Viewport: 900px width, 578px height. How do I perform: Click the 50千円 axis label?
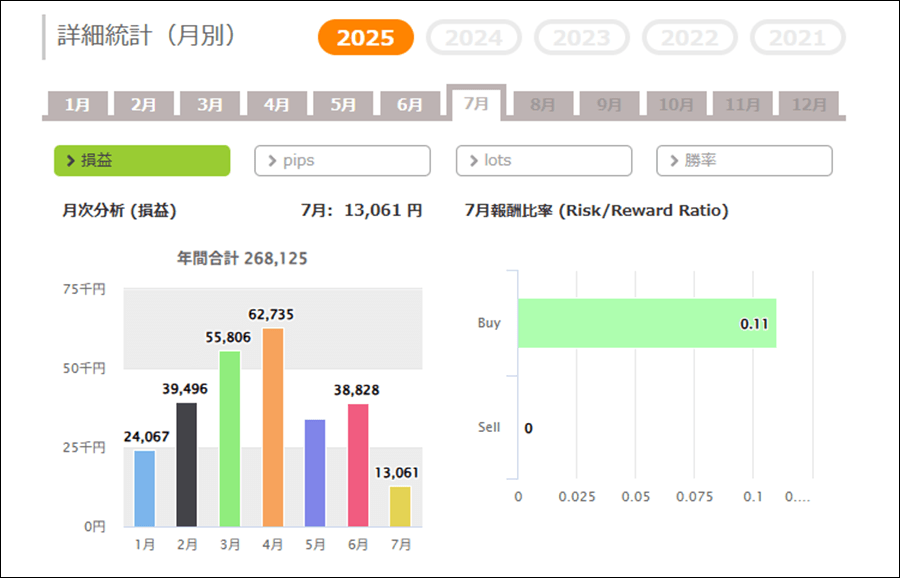[84, 368]
